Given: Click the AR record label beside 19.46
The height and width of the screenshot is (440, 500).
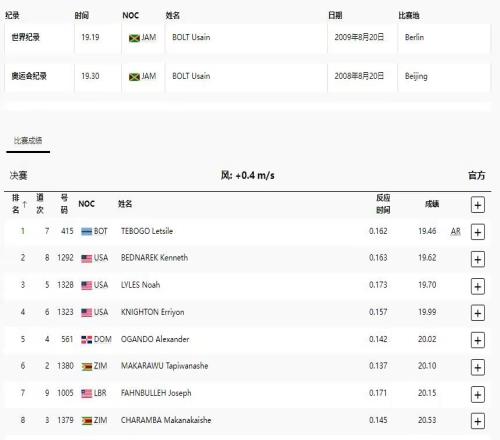Looking at the screenshot, I should (x=455, y=231).
